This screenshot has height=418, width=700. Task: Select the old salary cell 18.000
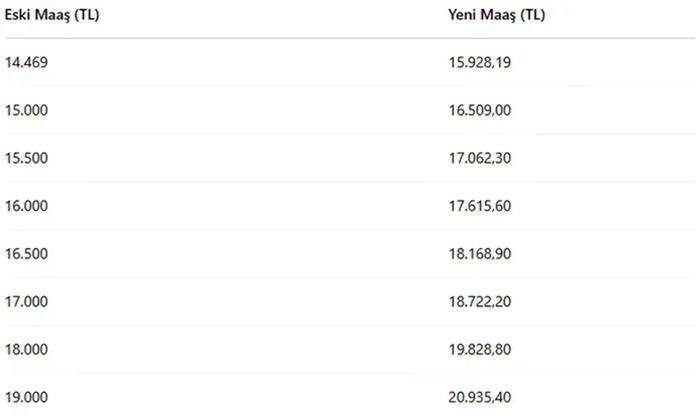pyautogui.click(x=26, y=349)
